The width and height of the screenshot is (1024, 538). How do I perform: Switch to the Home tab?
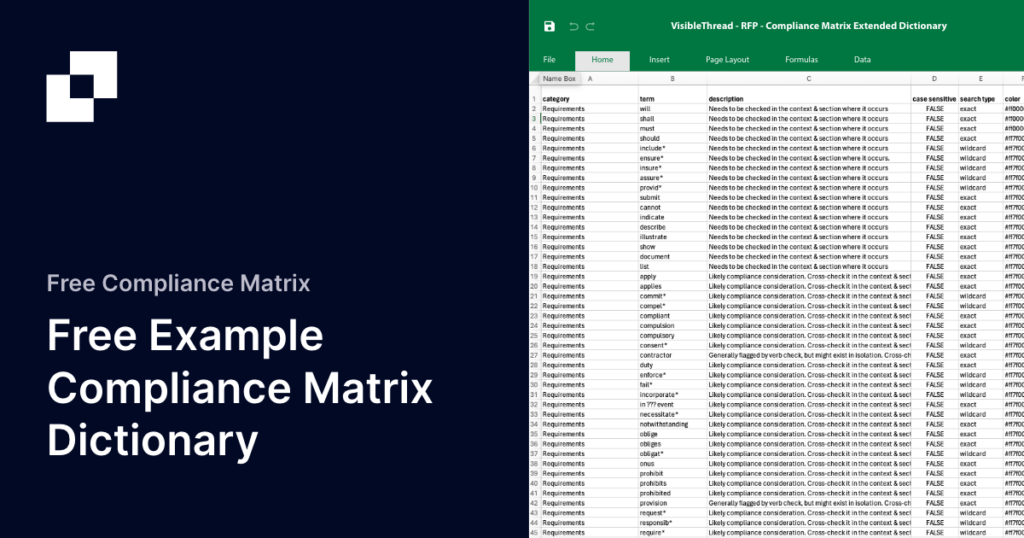point(602,59)
